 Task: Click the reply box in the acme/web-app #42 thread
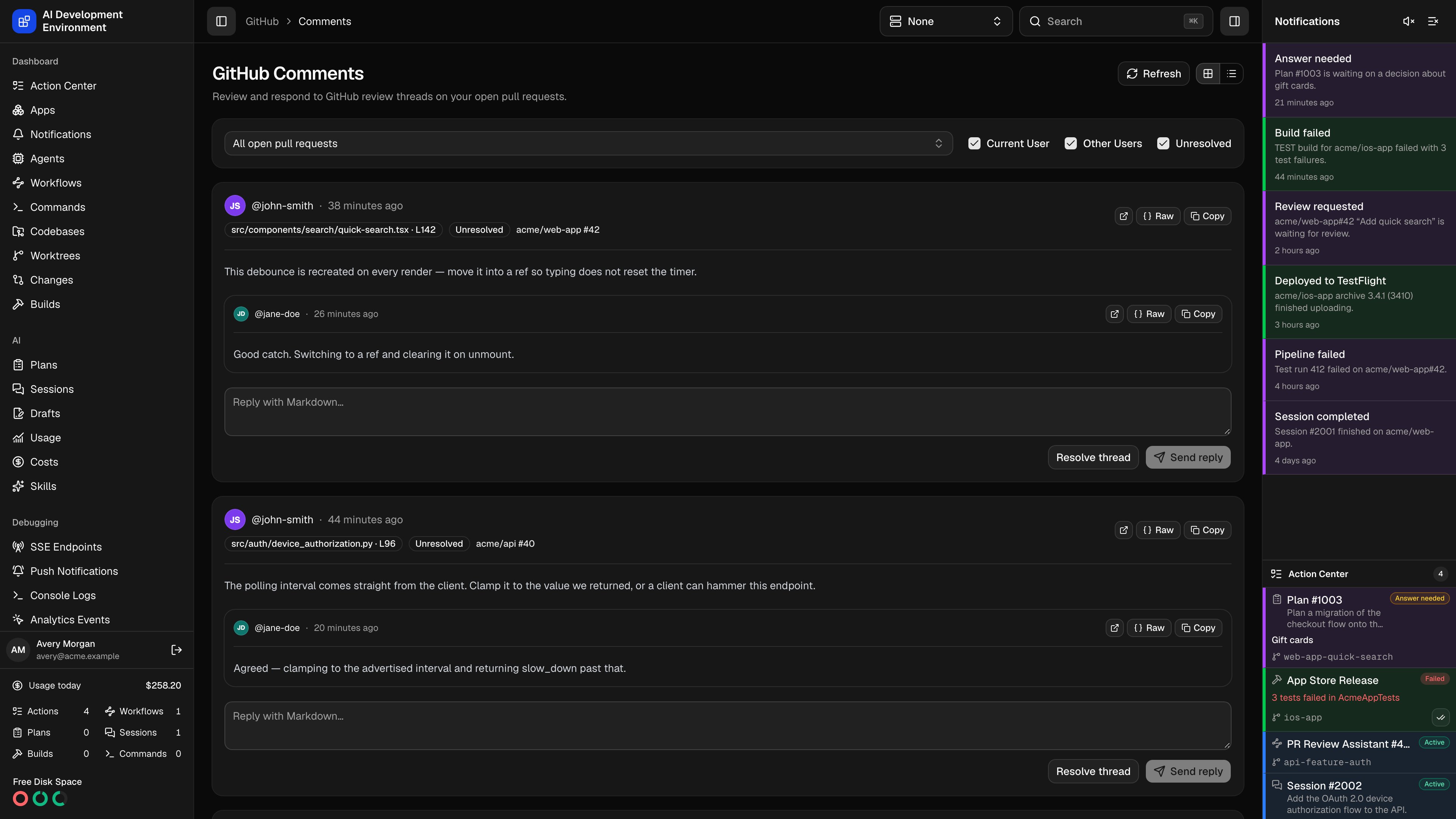(728, 411)
